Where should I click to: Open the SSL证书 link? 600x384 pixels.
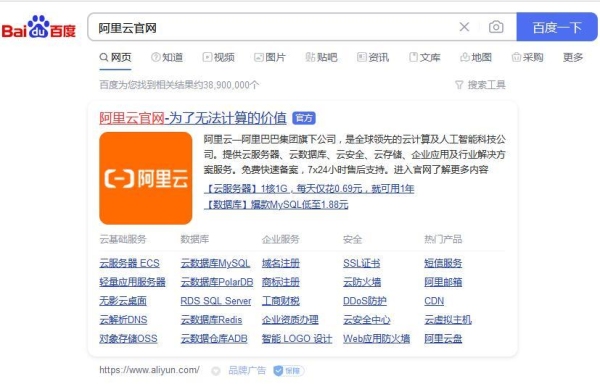[x=362, y=263]
